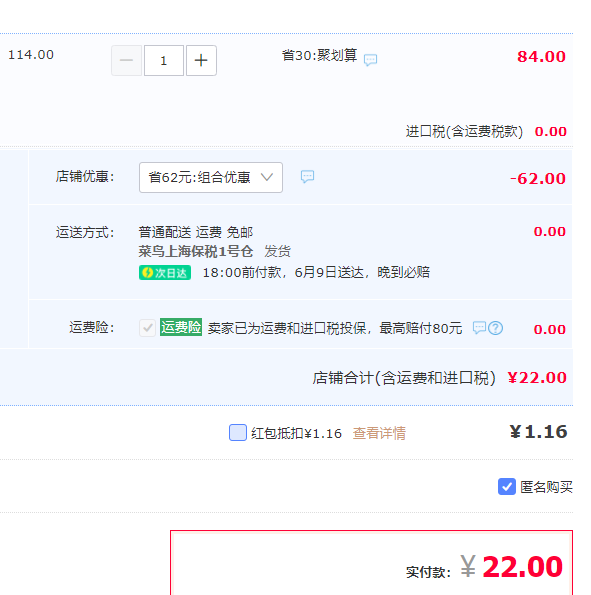
Task: Click the 普通配送 运费 免邮 shipping option
Action: [x=195, y=232]
